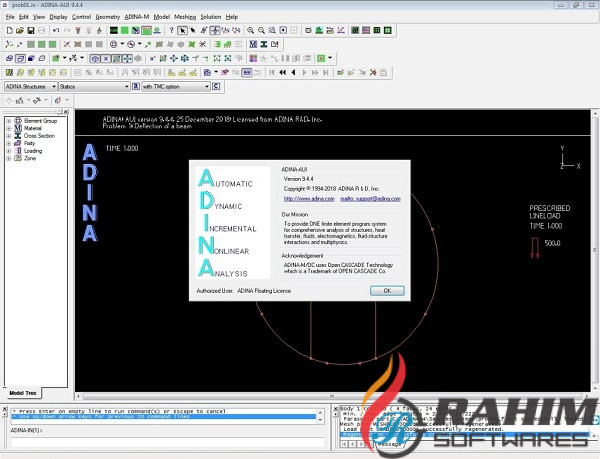Expand the Loading tree node
Viewport: 600px width, 459px height.
point(8,151)
